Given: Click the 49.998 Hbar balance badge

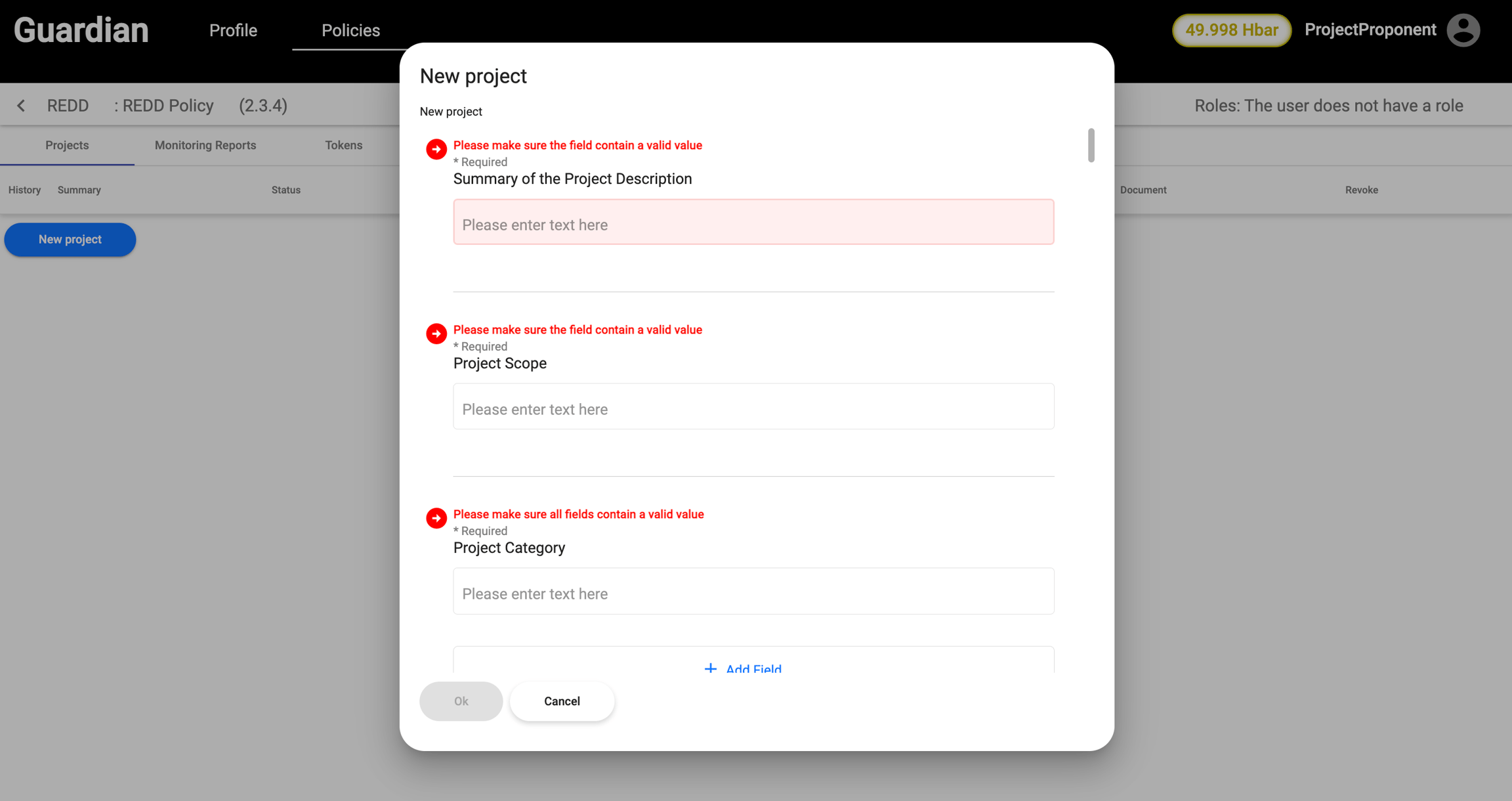Looking at the screenshot, I should [x=1231, y=30].
